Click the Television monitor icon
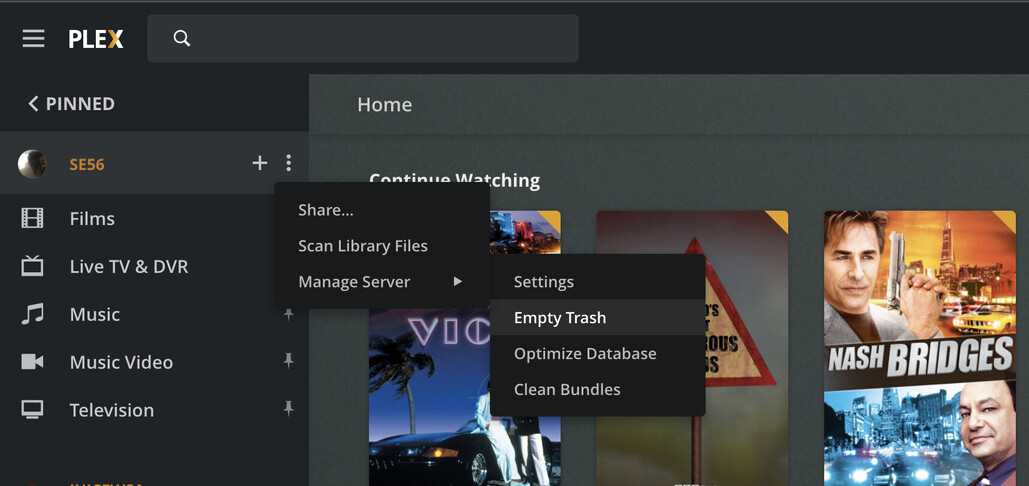 pos(32,409)
